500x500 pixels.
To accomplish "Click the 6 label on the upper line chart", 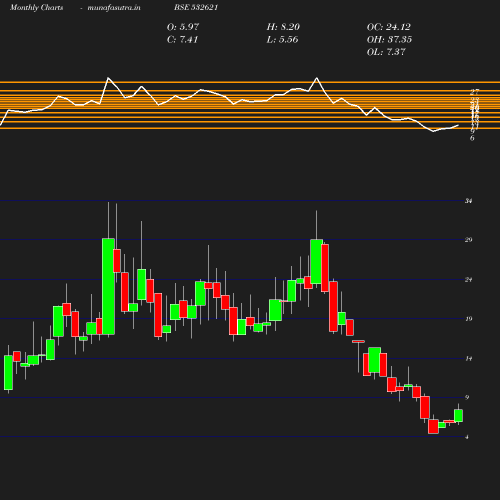I will click(x=472, y=138).
